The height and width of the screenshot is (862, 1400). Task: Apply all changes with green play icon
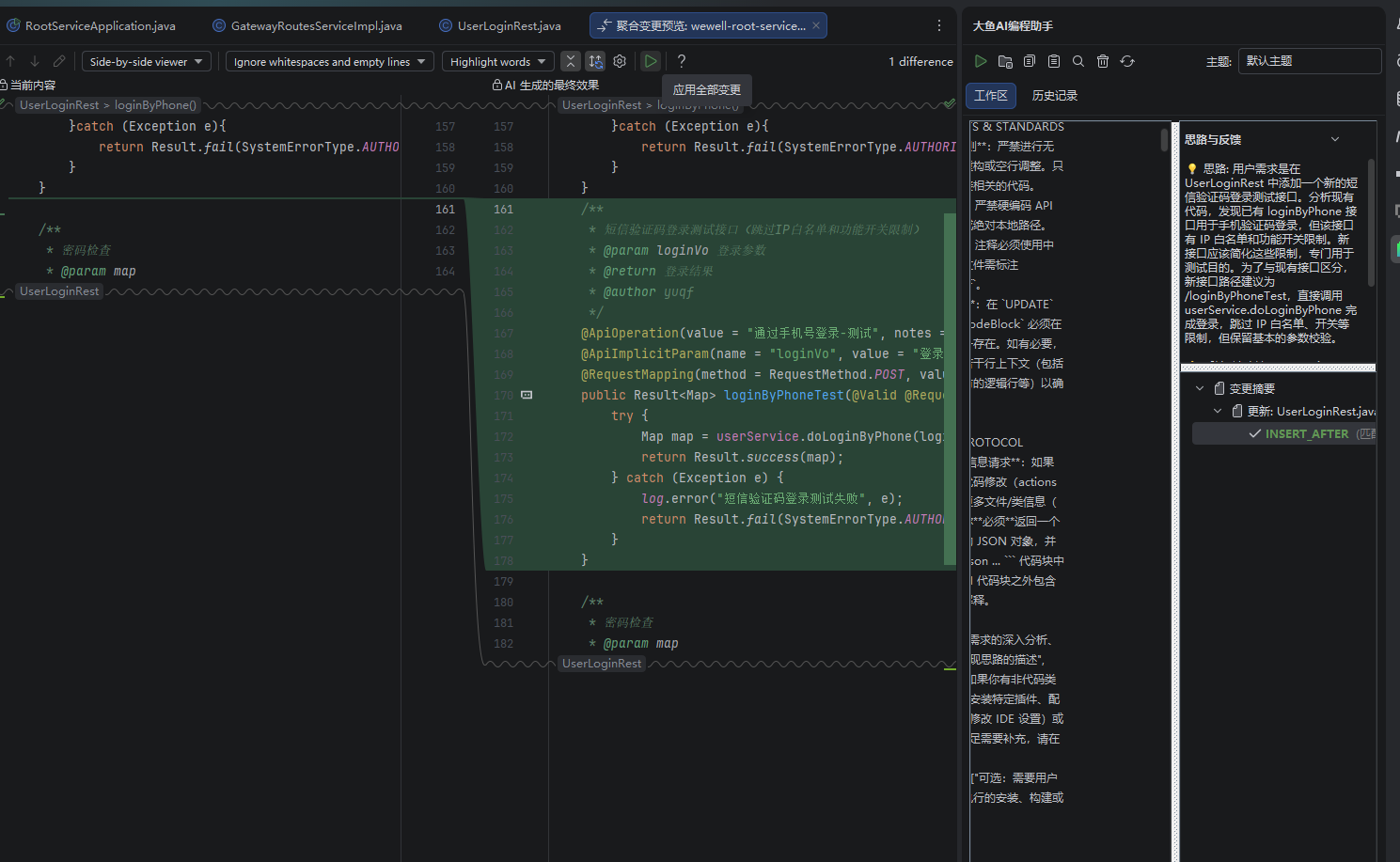(651, 61)
